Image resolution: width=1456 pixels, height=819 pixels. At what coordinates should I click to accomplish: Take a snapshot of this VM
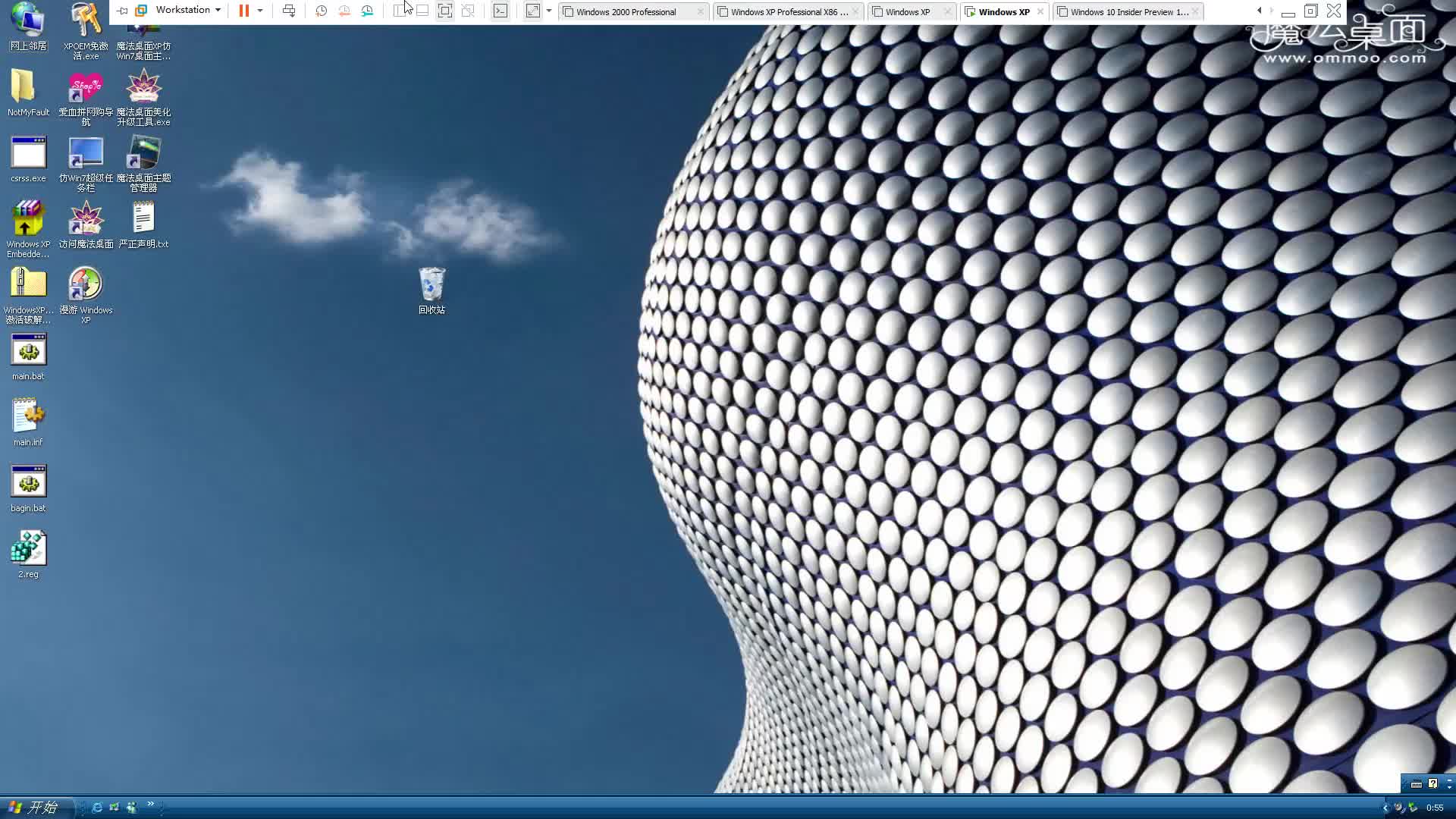[321, 11]
